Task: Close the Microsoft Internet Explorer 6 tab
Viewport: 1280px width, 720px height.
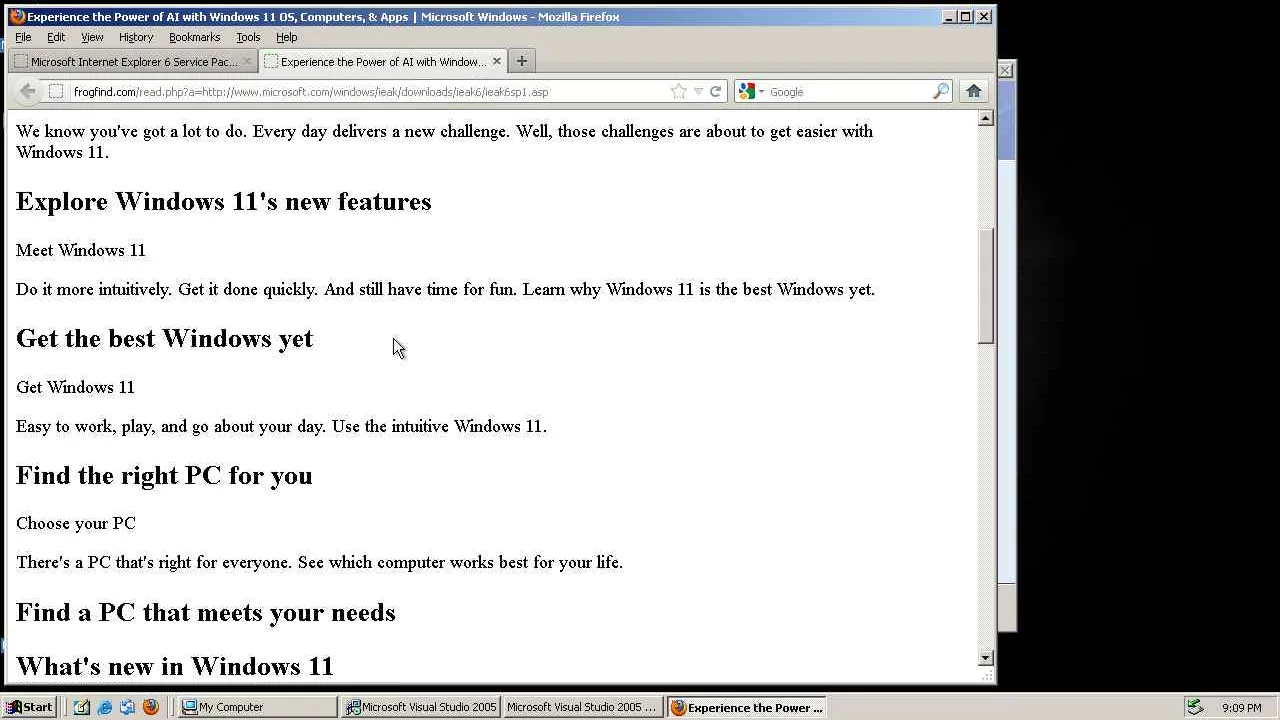Action: point(247,61)
